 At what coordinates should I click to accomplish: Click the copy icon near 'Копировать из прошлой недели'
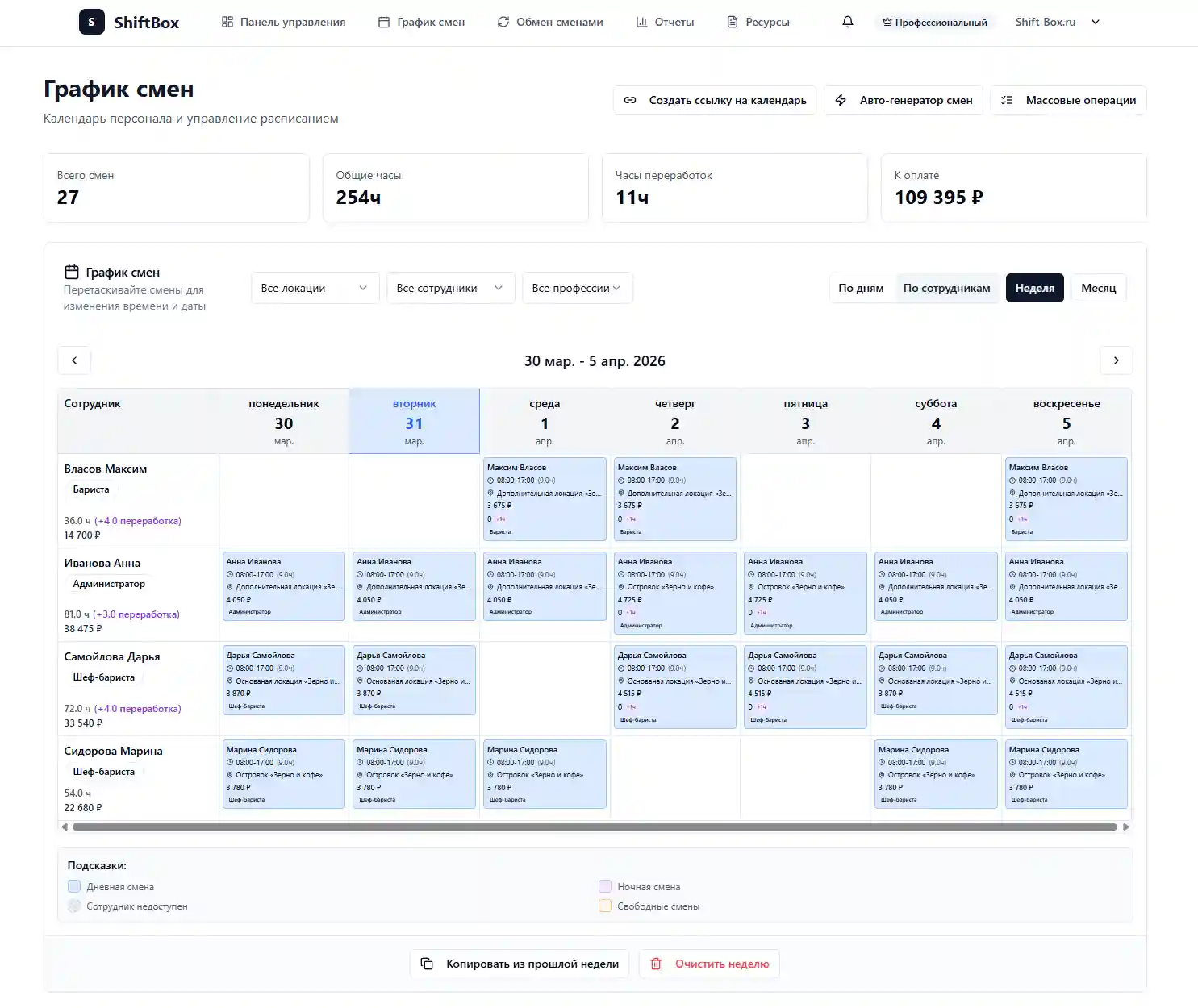(428, 964)
